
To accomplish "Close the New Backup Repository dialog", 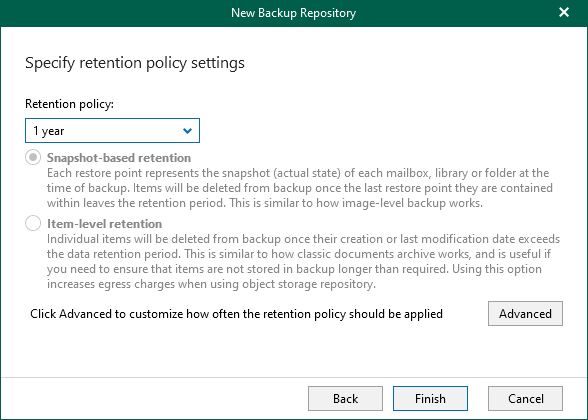I will 564,12.
